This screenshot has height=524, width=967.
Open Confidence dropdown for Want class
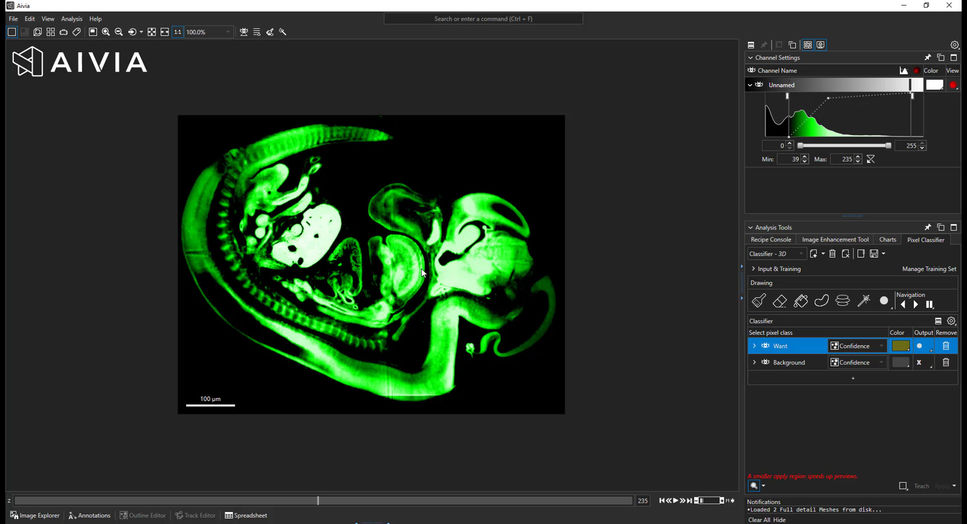click(x=857, y=346)
